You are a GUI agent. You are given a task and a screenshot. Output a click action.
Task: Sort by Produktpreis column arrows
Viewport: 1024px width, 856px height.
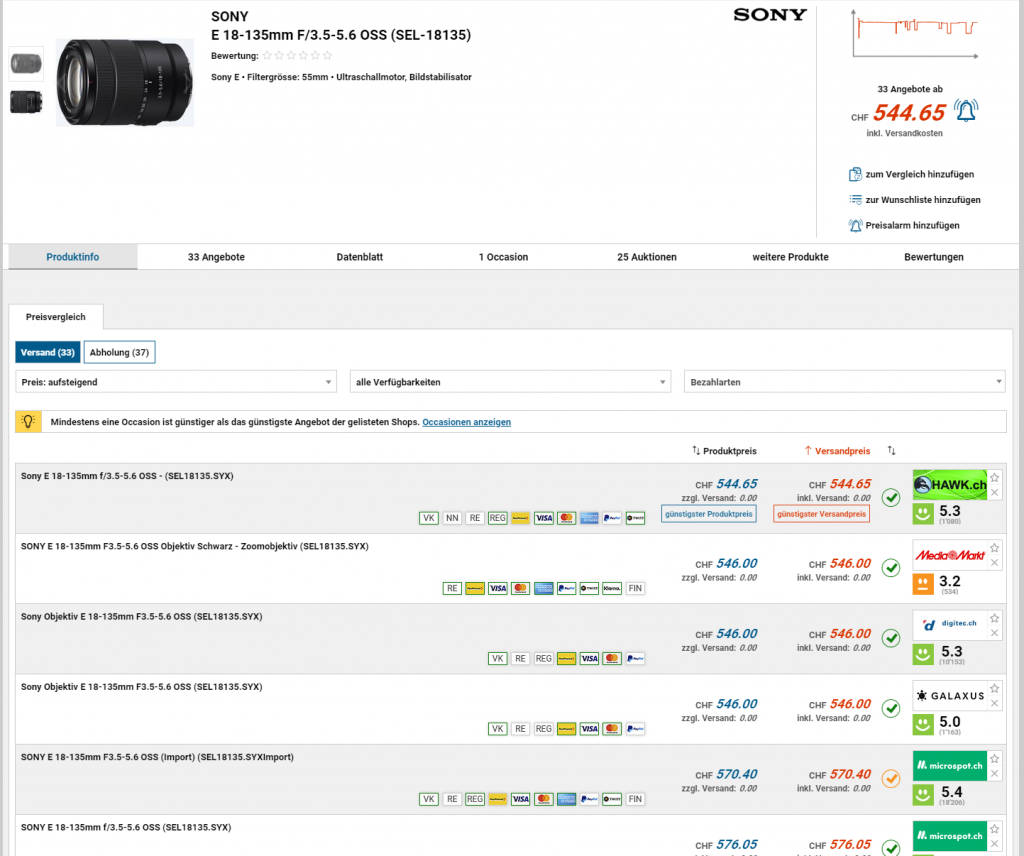point(696,451)
